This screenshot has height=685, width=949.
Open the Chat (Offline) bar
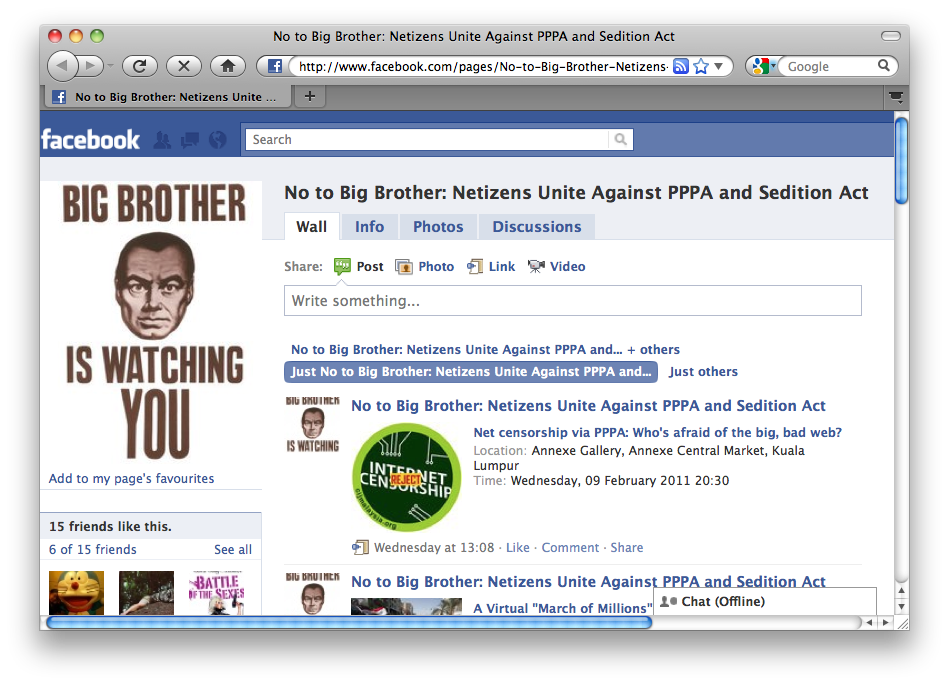pyautogui.click(x=765, y=601)
